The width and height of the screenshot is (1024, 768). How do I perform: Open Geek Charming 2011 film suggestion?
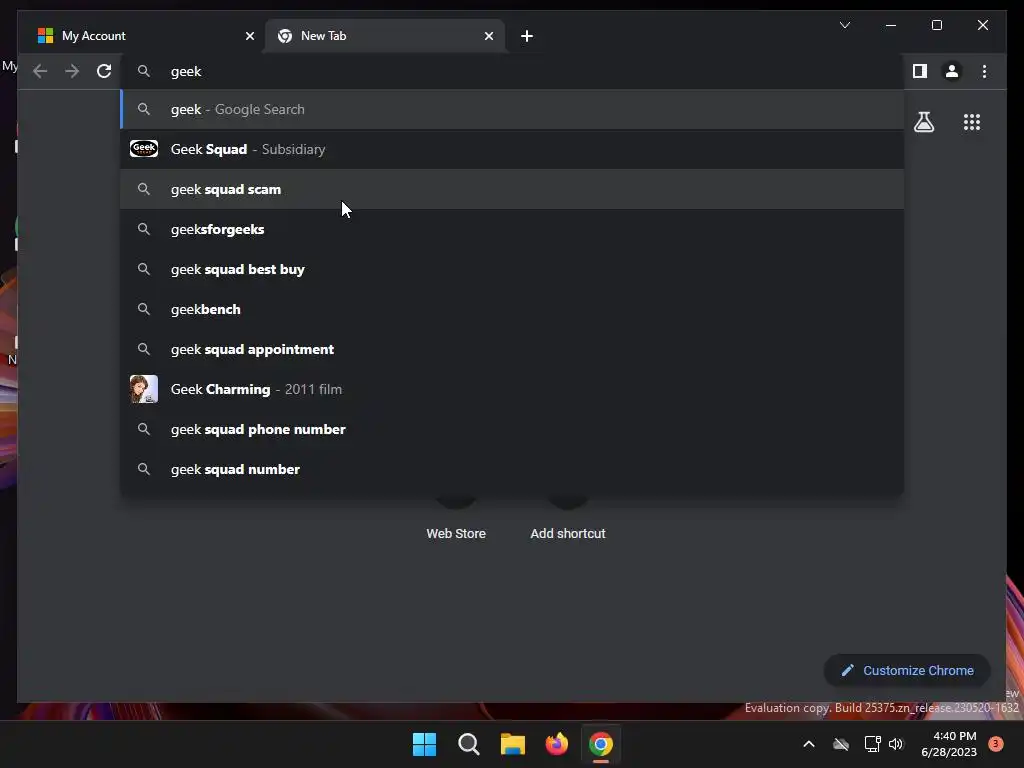tap(513, 389)
